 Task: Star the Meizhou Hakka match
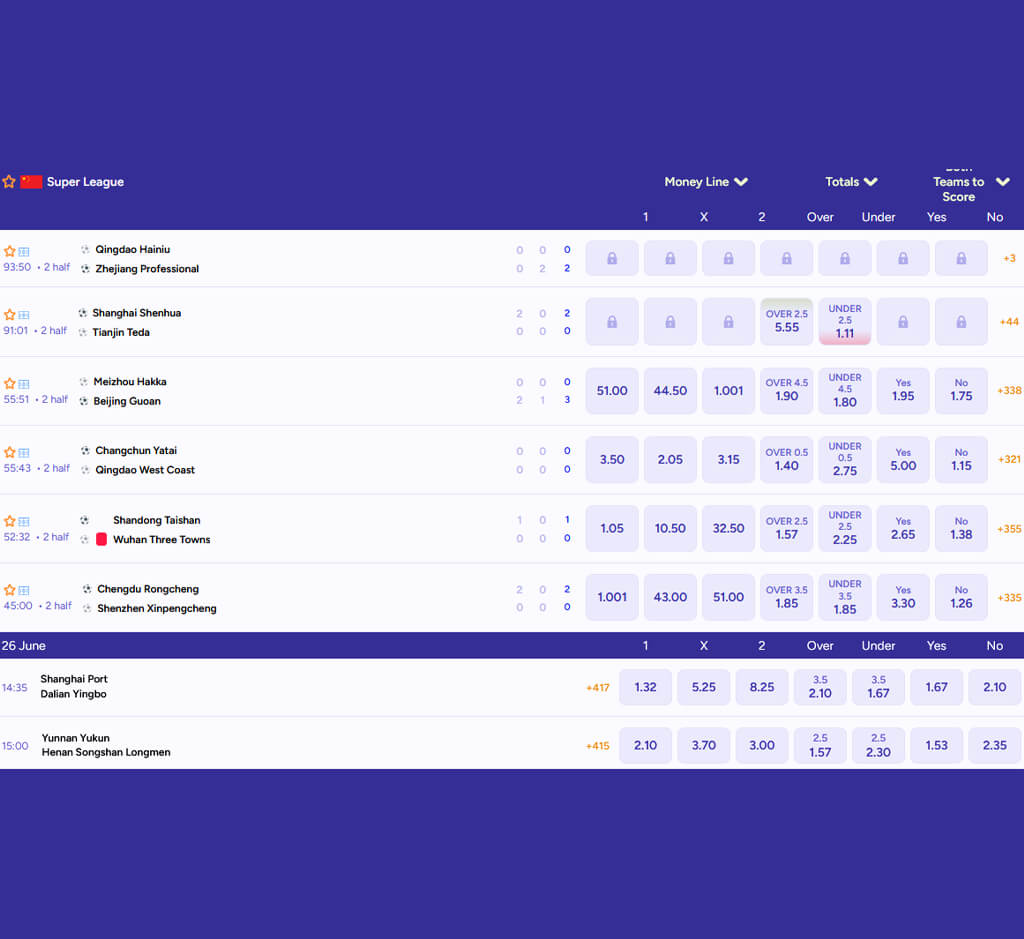pos(10,384)
